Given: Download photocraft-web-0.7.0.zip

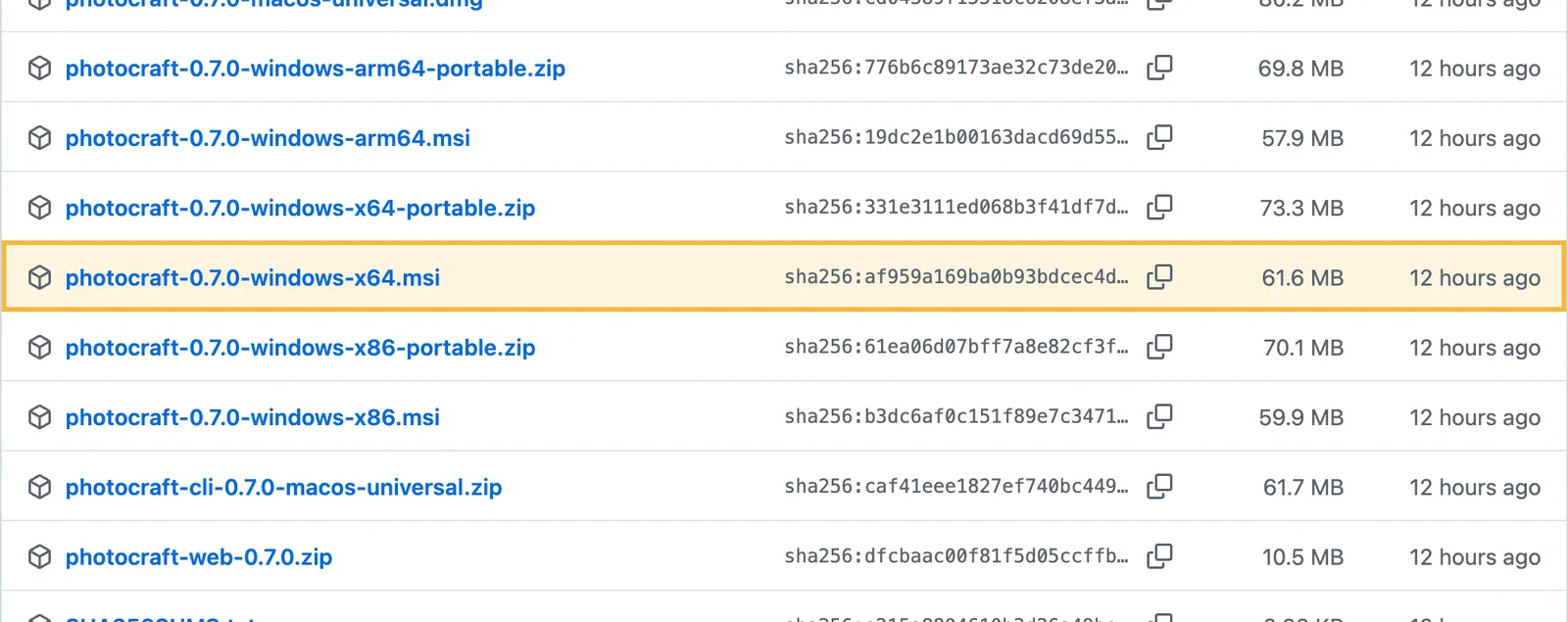Looking at the screenshot, I should point(199,556).
